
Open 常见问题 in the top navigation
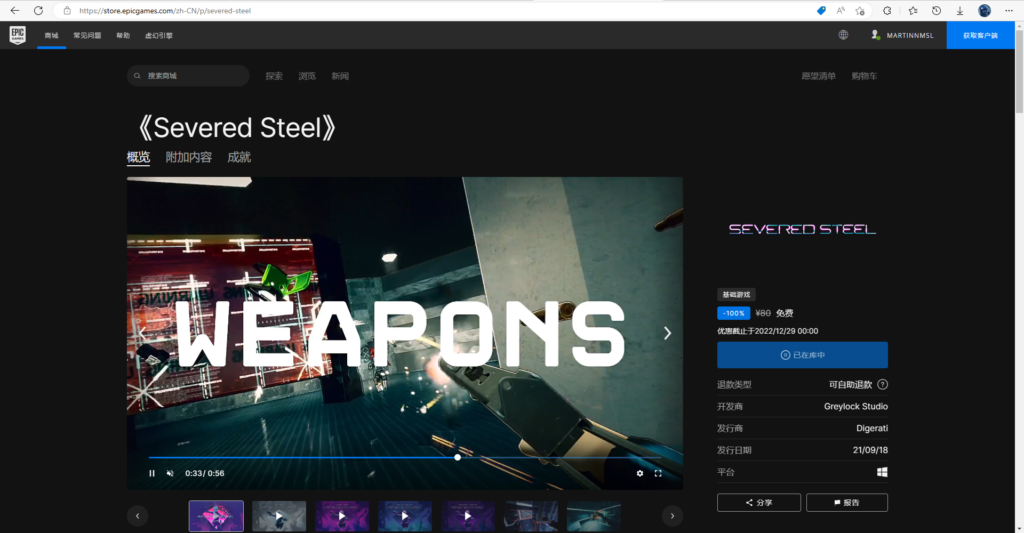click(x=87, y=35)
